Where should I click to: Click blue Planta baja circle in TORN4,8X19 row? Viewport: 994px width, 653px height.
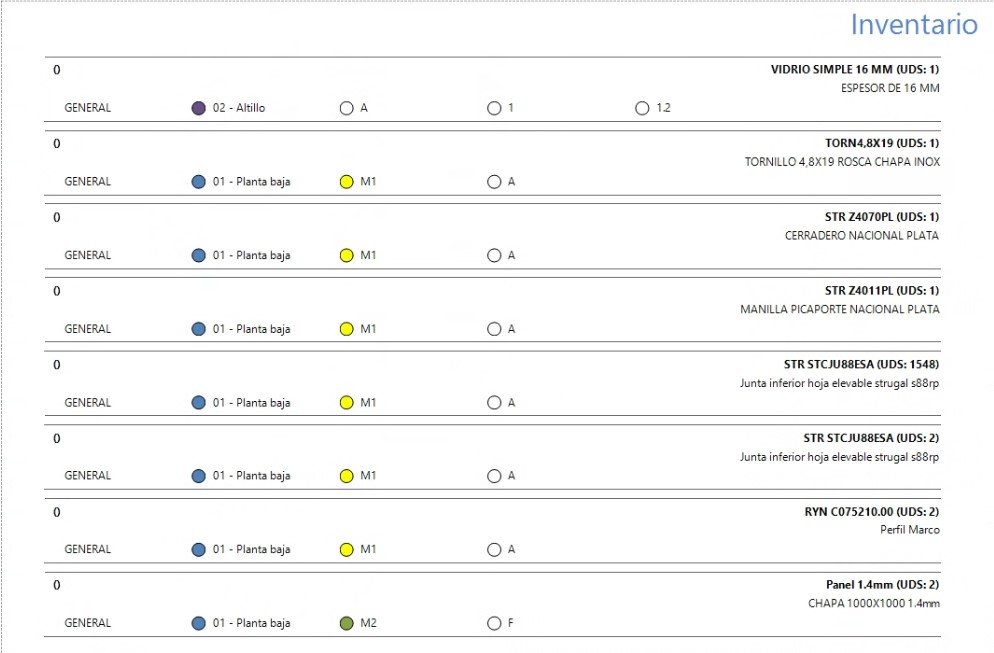tap(198, 182)
